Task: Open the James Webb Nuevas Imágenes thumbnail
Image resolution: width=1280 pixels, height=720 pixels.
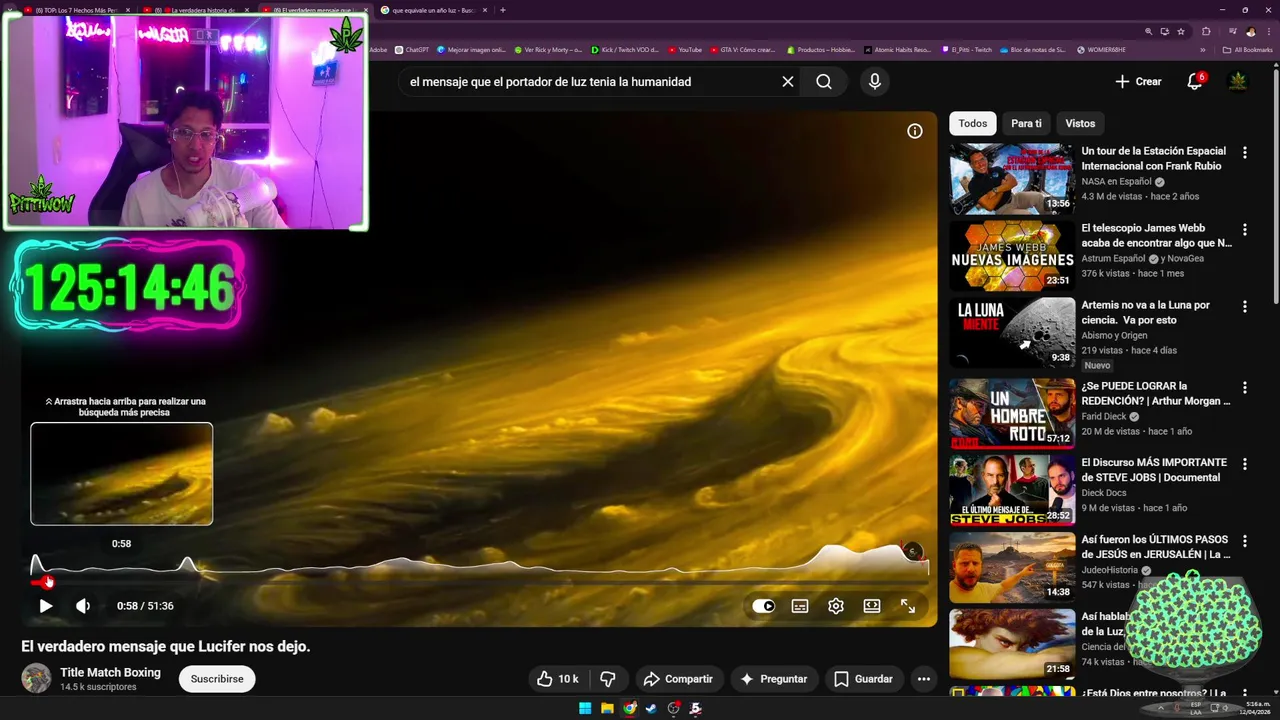Action: [1012, 256]
